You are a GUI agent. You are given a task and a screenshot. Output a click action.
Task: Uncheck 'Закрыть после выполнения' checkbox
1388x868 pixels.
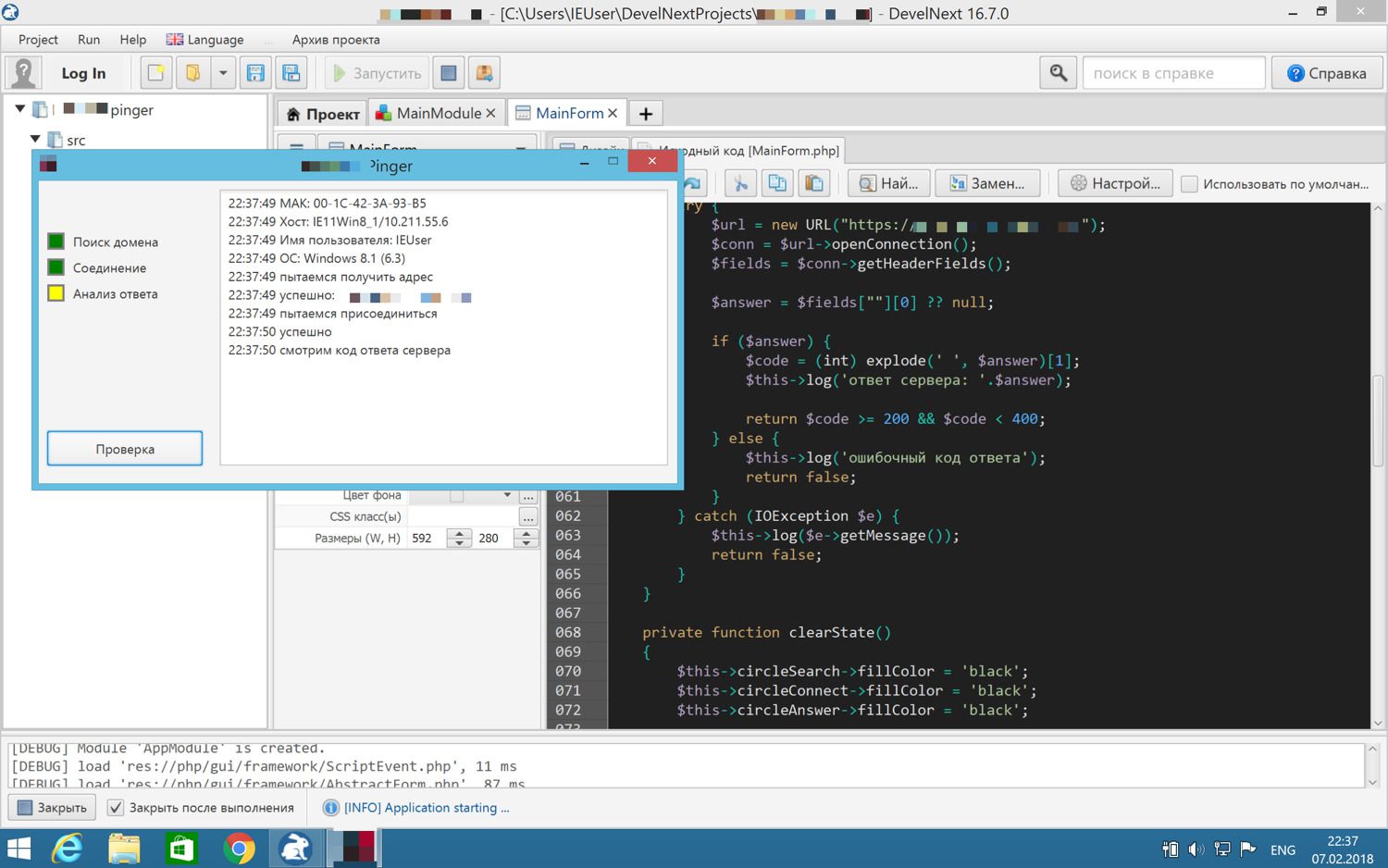click(x=116, y=808)
